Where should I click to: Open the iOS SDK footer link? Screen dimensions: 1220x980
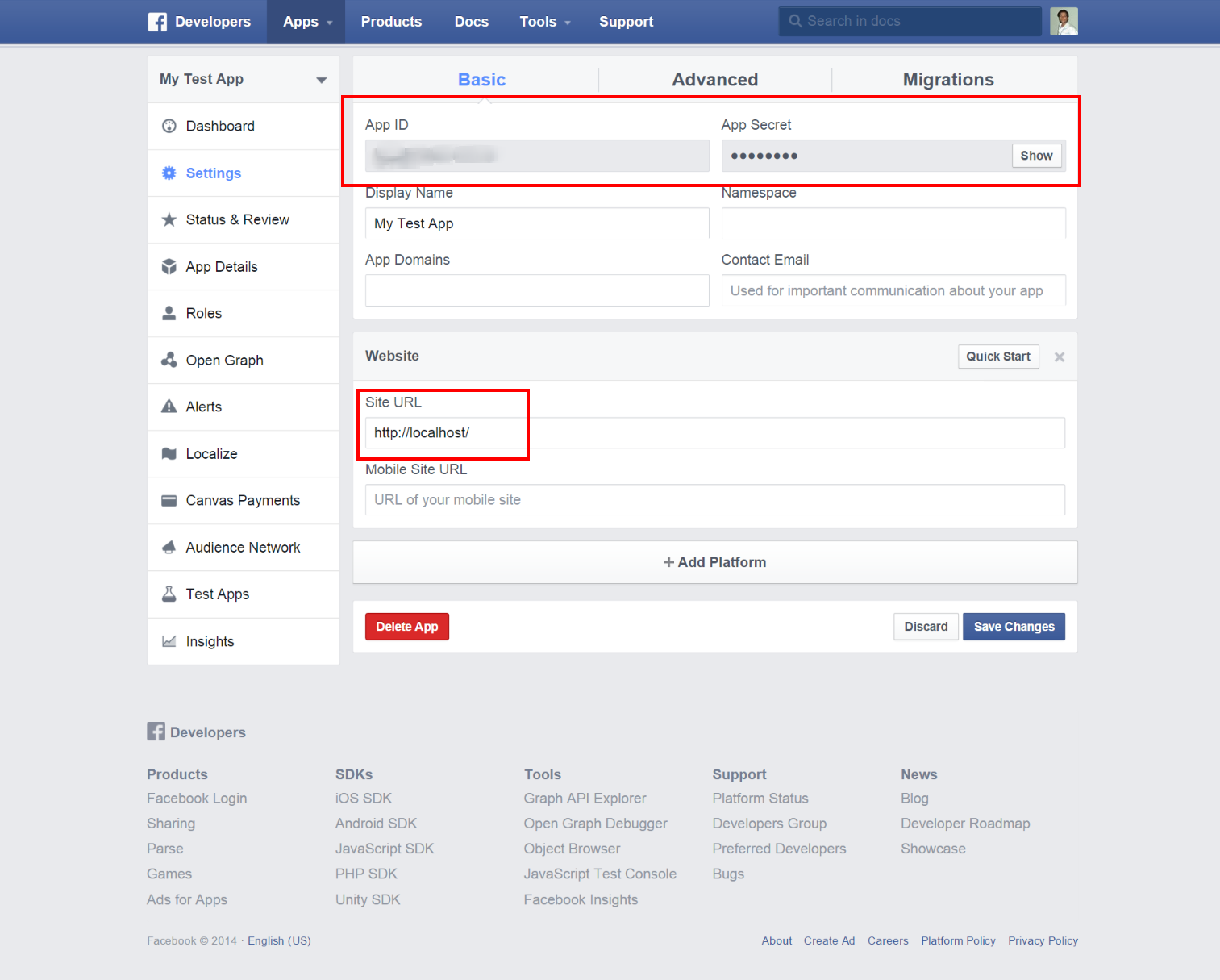[x=364, y=799]
